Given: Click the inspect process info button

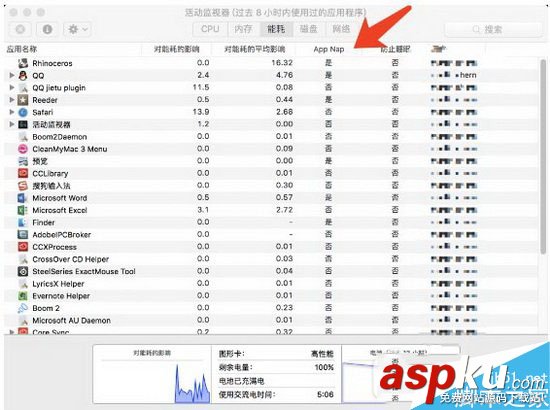Looking at the screenshot, I should pyautogui.click(x=47, y=29).
